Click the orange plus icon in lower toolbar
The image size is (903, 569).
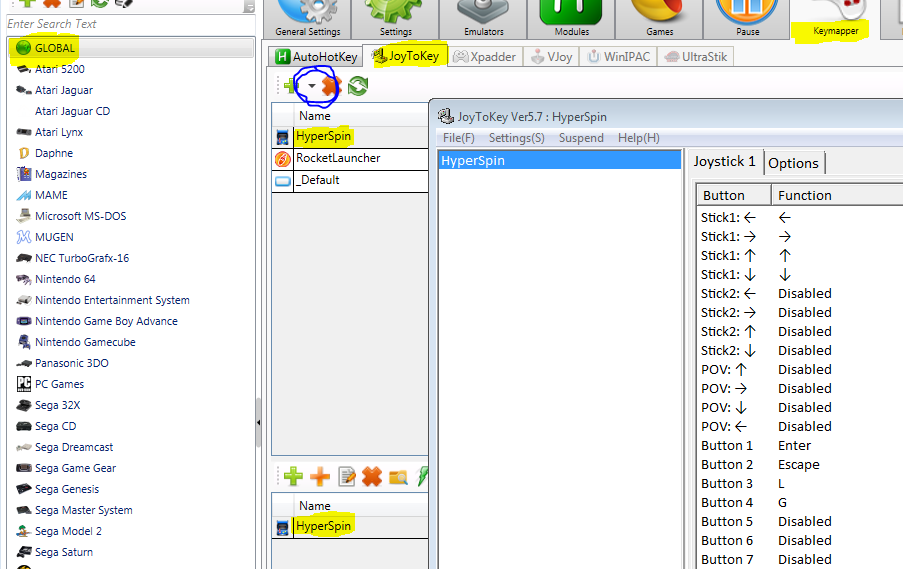320,477
